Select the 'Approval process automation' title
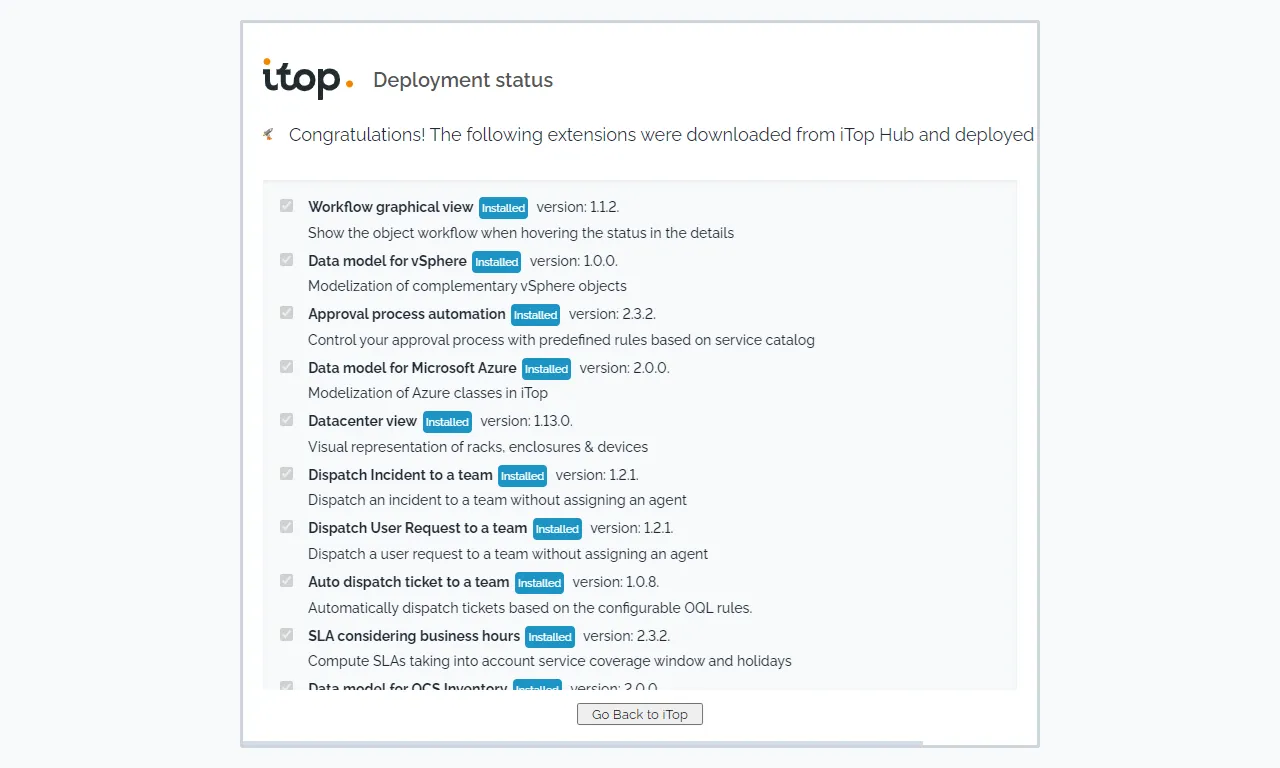Image resolution: width=1280 pixels, height=768 pixels. (x=407, y=314)
